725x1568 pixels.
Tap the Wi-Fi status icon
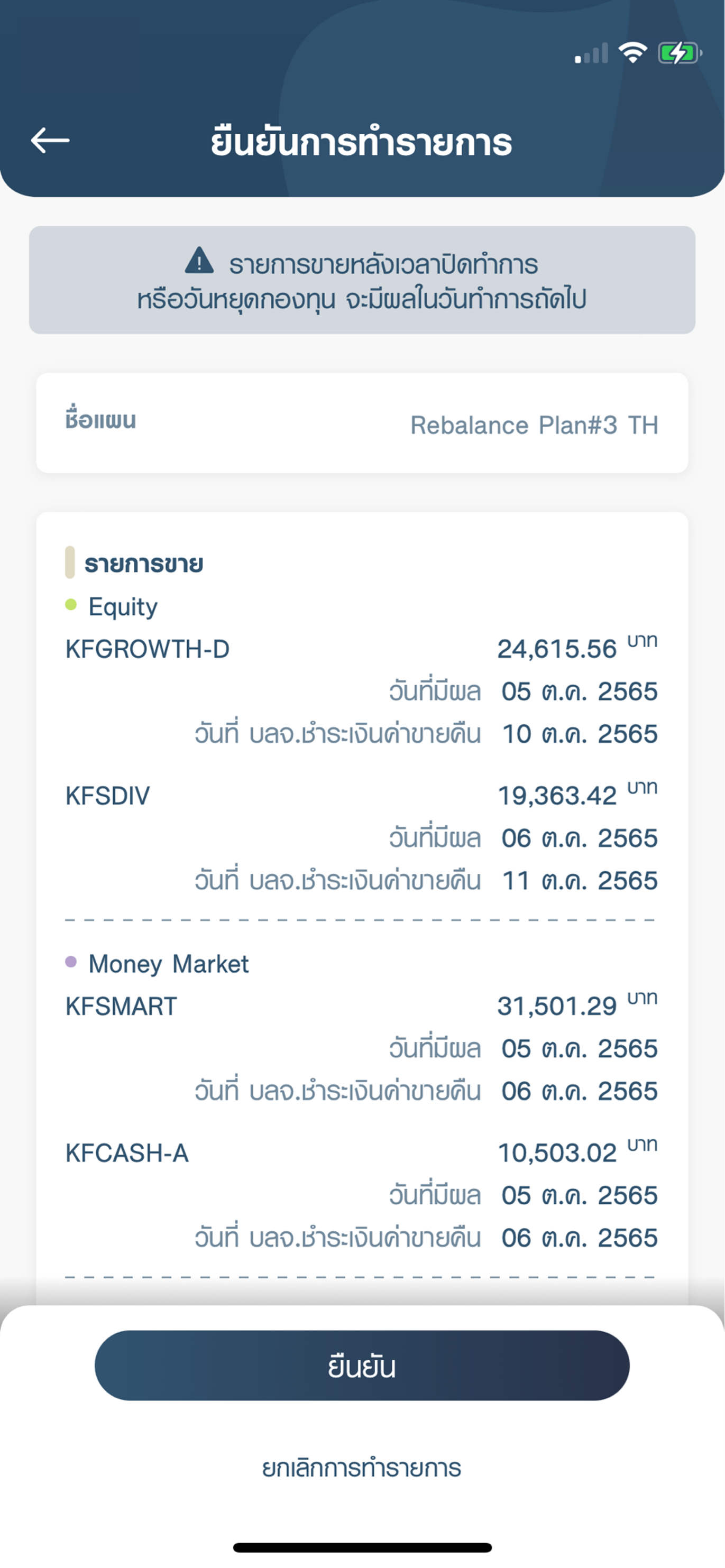[x=632, y=53]
